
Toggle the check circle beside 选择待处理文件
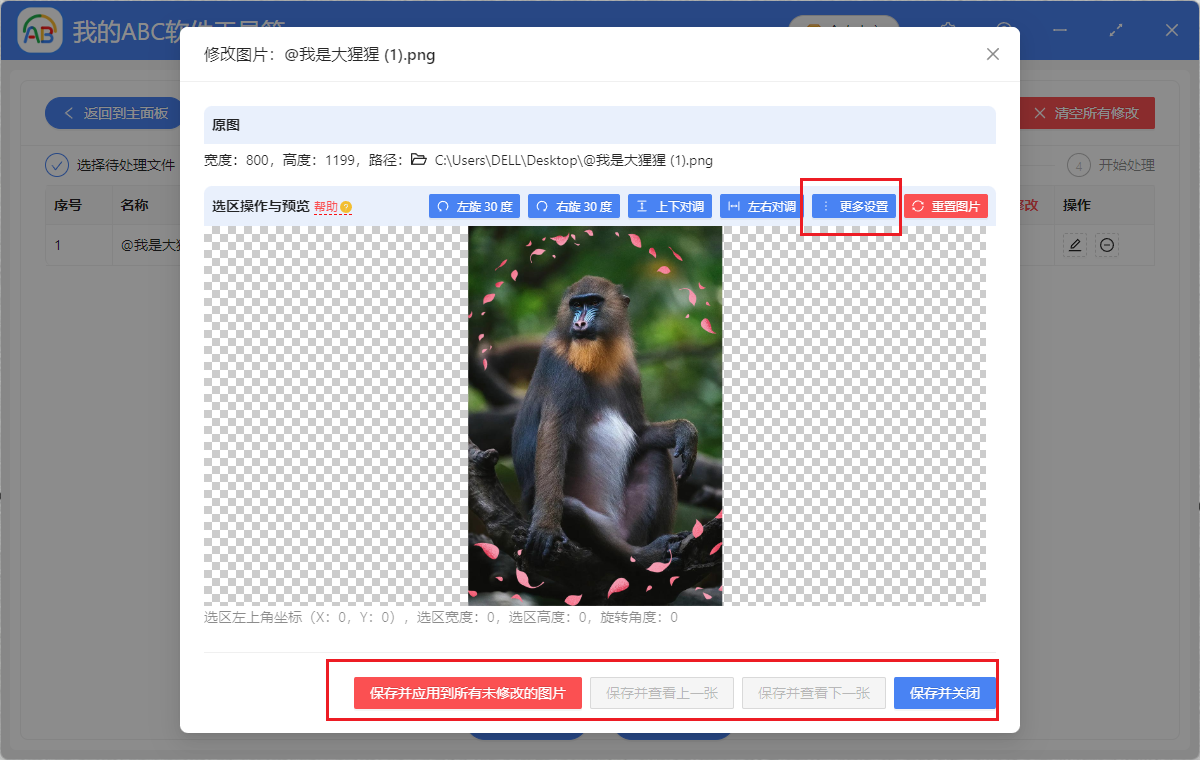coord(57,165)
